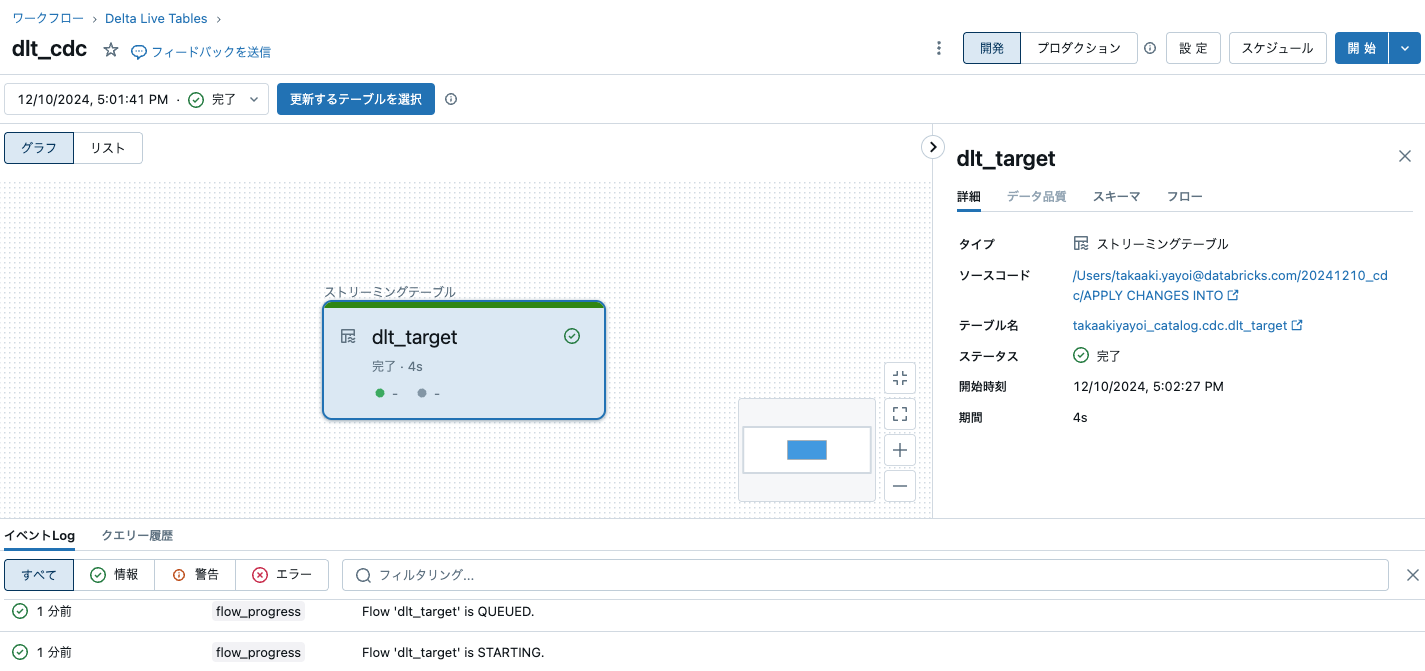1425x671 pixels.
Task: Select the クエリー履歴 tab
Action: tap(137, 536)
